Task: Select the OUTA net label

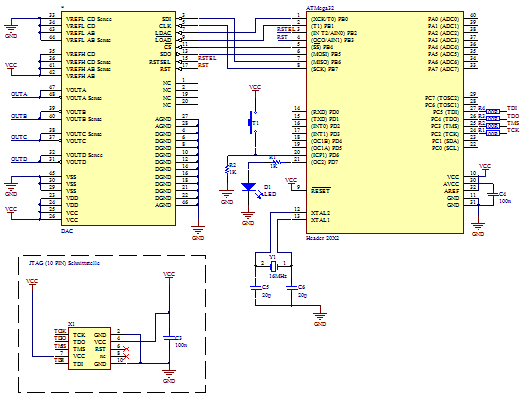Action: [x=19, y=94]
